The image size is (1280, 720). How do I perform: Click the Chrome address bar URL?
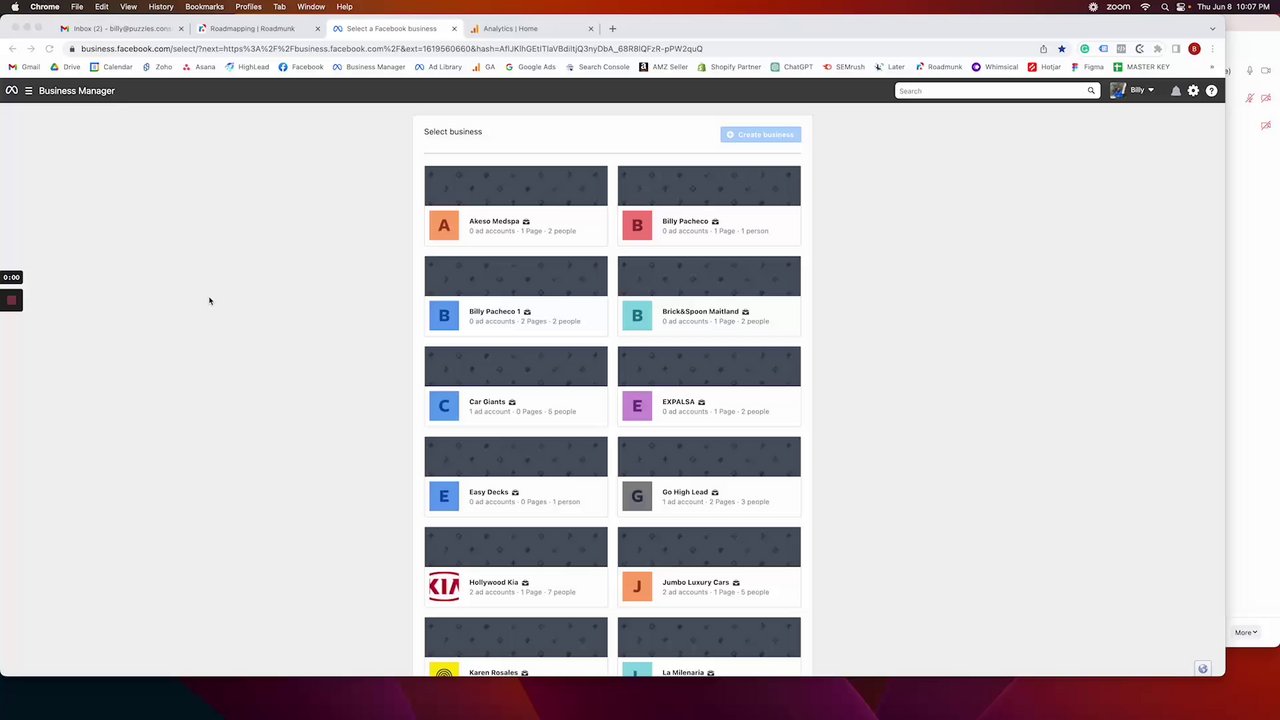tap(391, 48)
